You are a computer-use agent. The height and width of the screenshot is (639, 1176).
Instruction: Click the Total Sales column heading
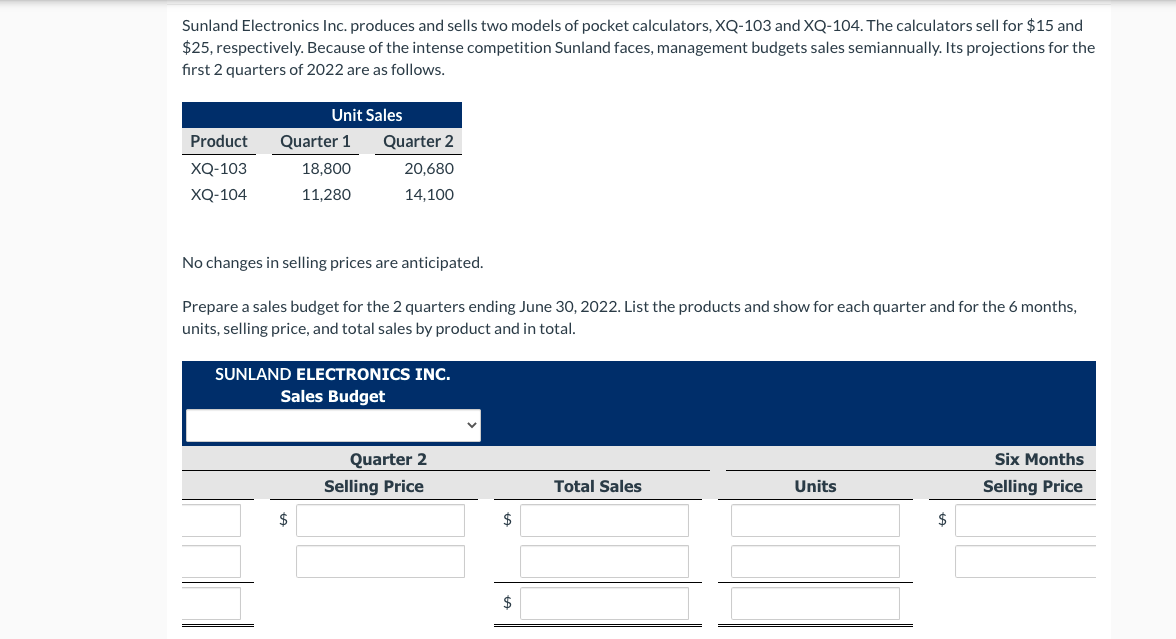pyautogui.click(x=598, y=487)
